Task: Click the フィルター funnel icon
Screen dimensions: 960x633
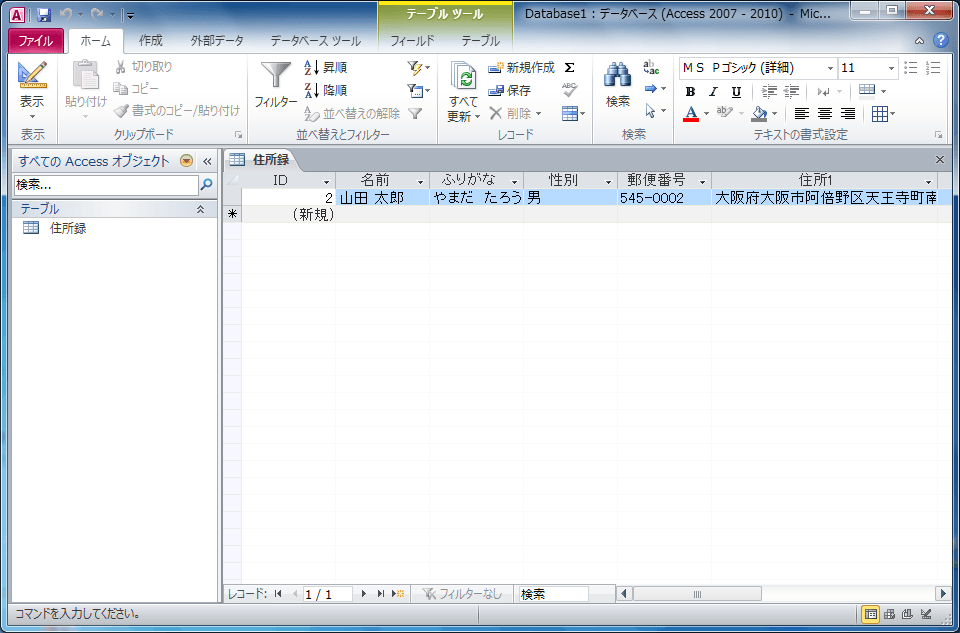Action: [x=276, y=77]
